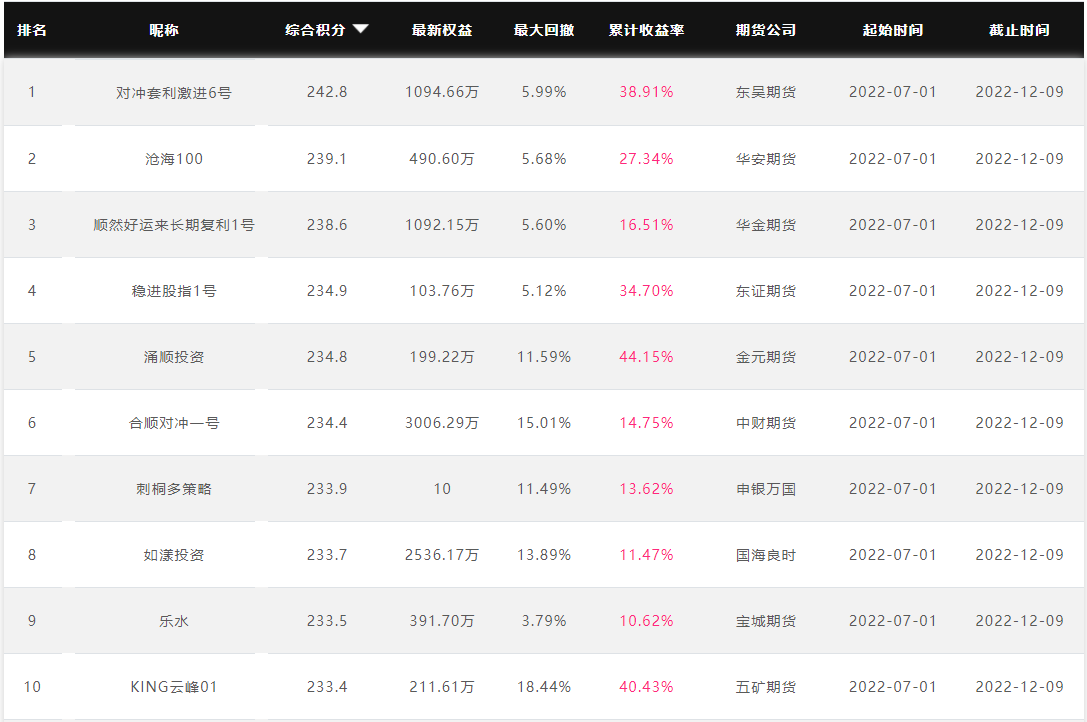This screenshot has width=1087, height=722.
Task: Click the company 东证期货
Action: (x=766, y=291)
